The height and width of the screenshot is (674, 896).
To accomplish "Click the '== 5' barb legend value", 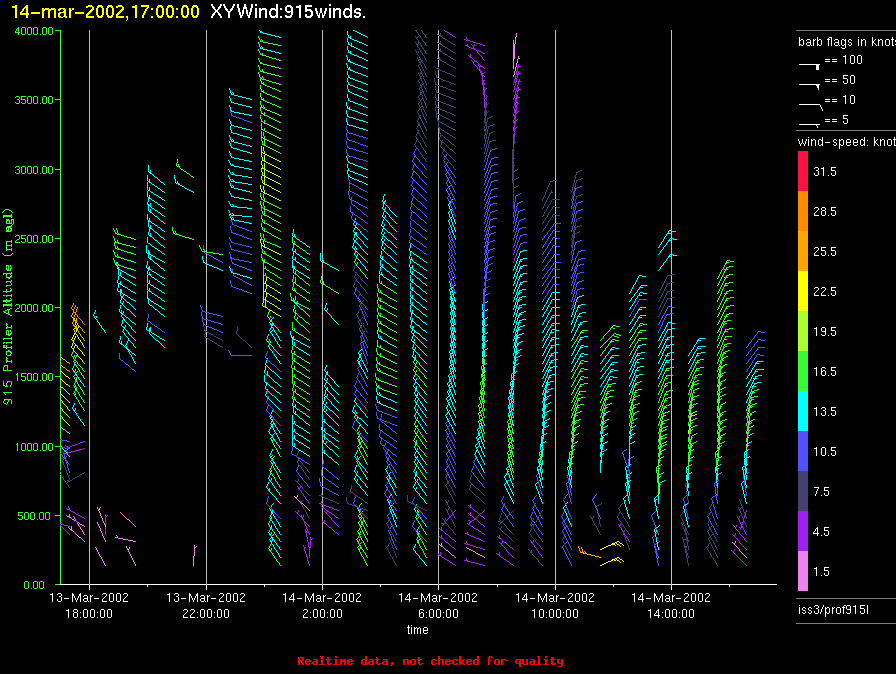I will point(837,119).
